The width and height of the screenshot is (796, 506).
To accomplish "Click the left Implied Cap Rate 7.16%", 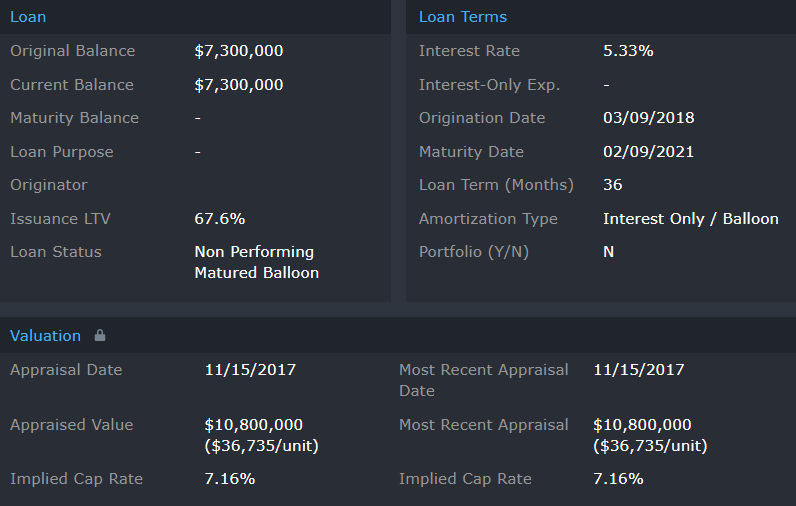I will pyautogui.click(x=229, y=479).
